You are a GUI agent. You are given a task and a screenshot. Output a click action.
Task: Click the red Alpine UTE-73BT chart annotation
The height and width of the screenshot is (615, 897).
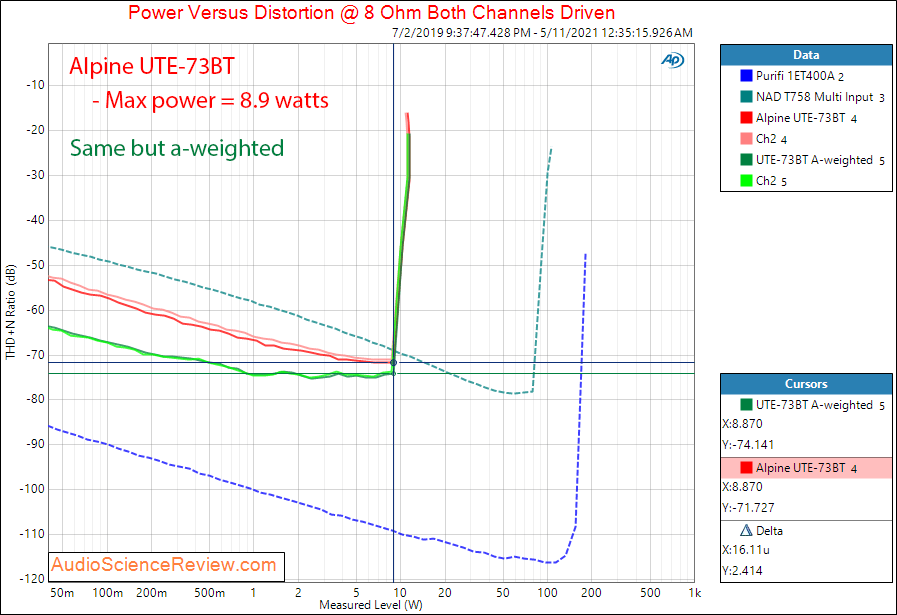152,66
